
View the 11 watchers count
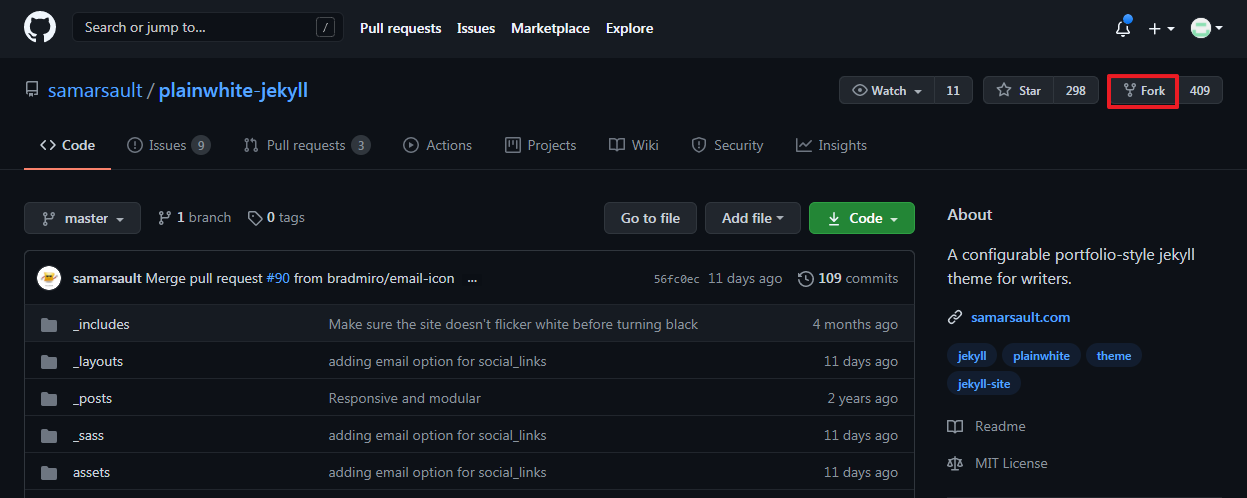[953, 90]
